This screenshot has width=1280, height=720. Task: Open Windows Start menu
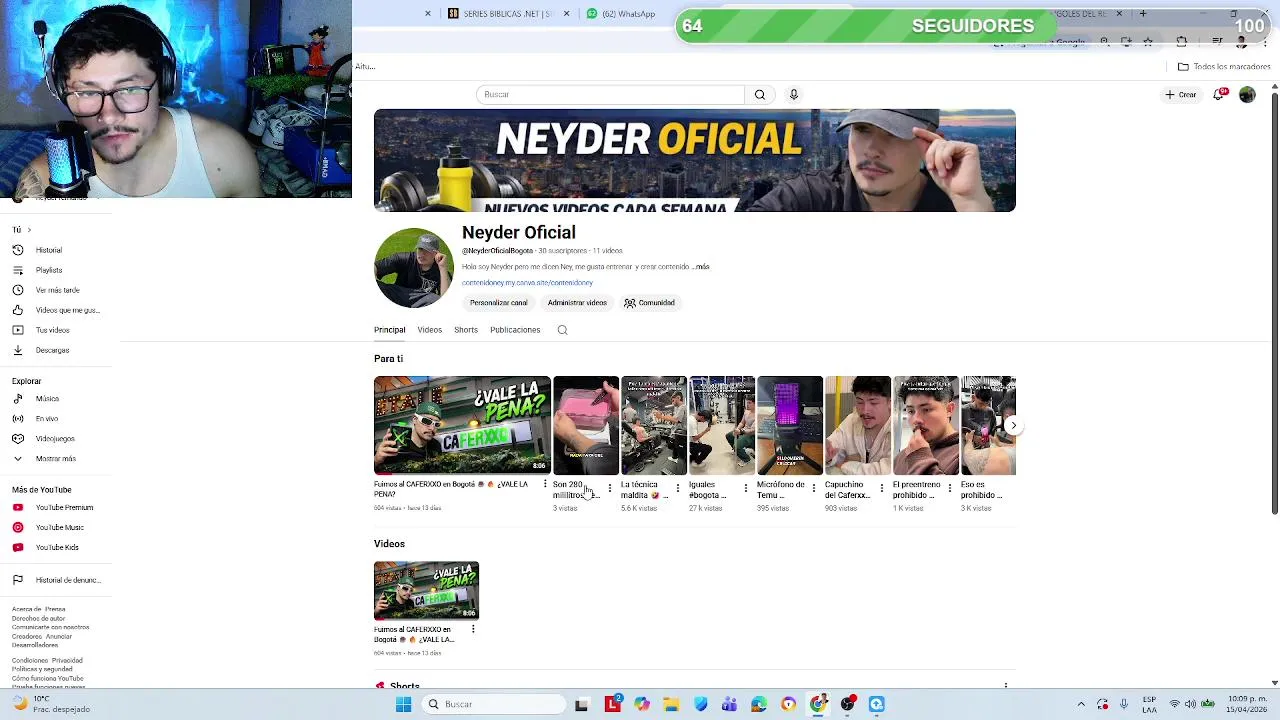(x=404, y=704)
